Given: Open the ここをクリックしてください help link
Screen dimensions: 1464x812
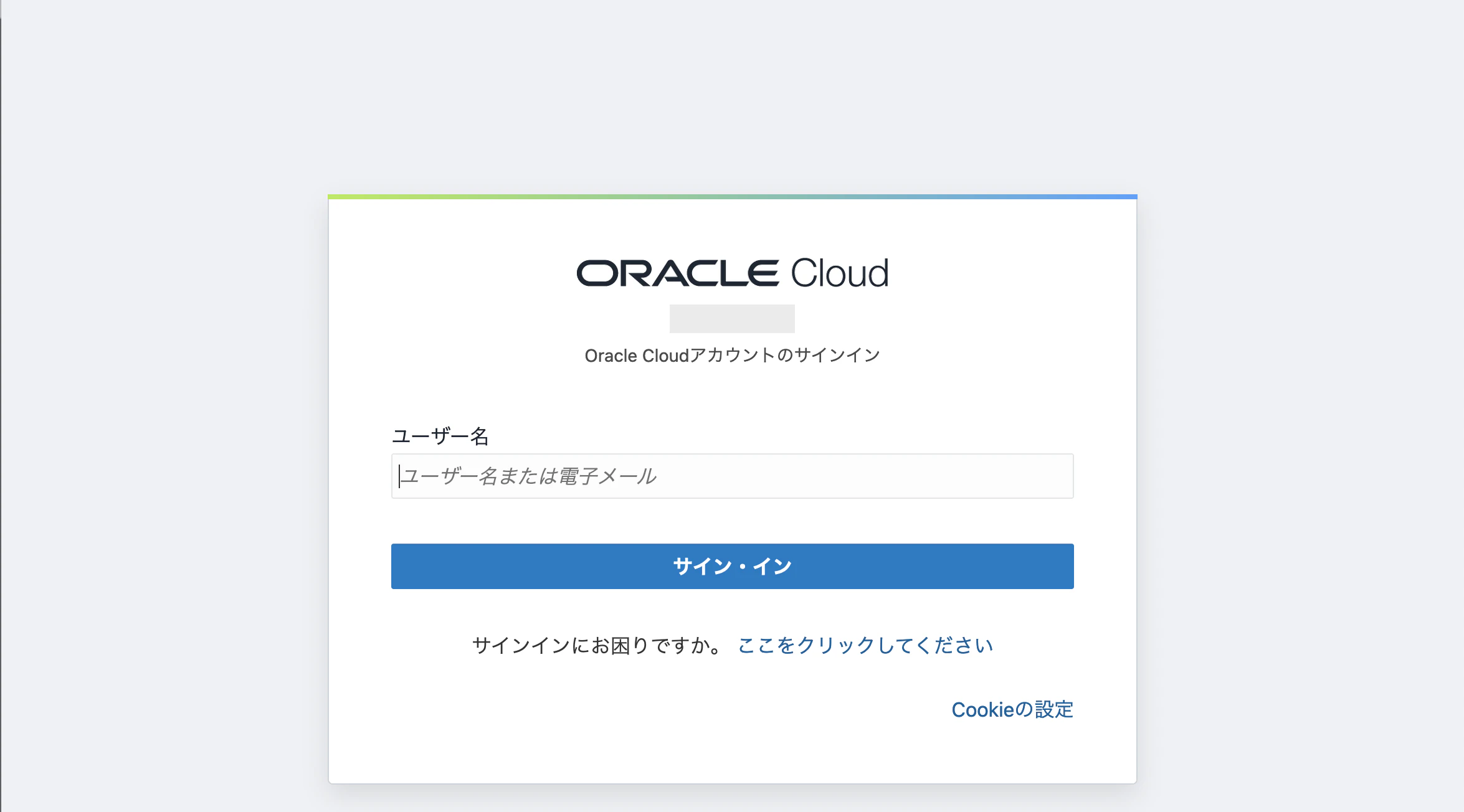Looking at the screenshot, I should 865,646.
